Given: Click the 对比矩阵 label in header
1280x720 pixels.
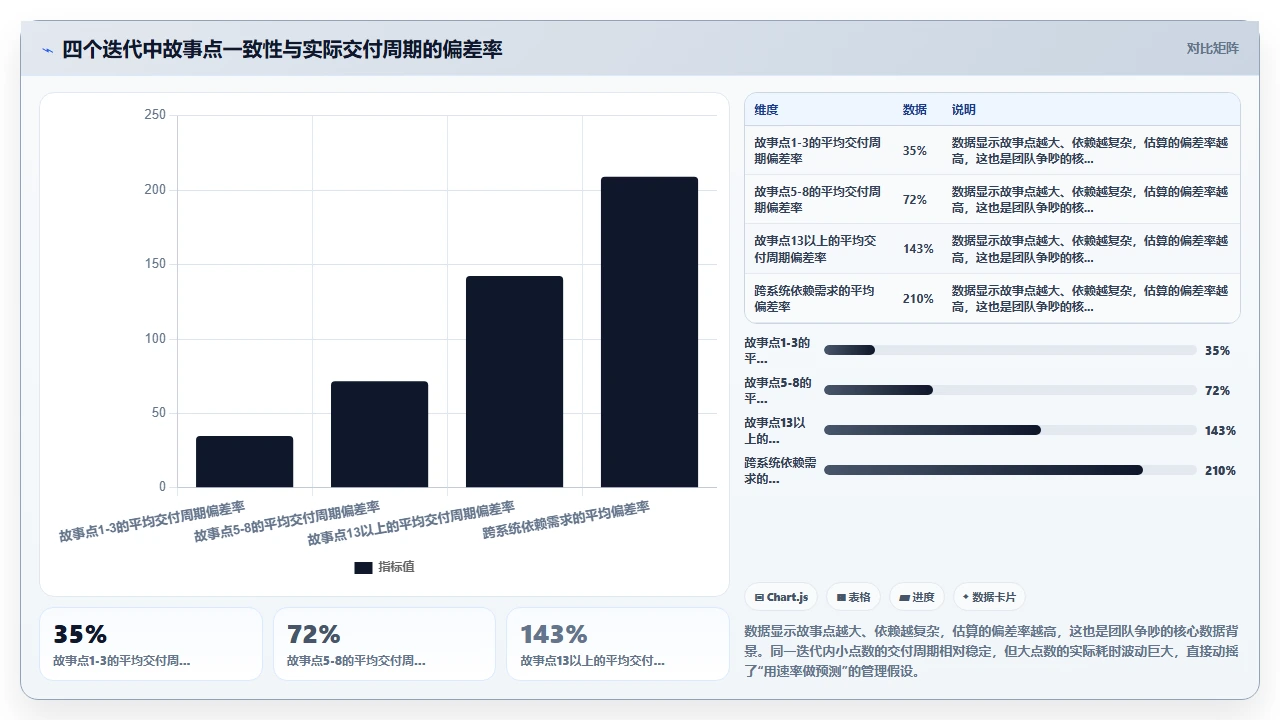Looking at the screenshot, I should (1212, 48).
